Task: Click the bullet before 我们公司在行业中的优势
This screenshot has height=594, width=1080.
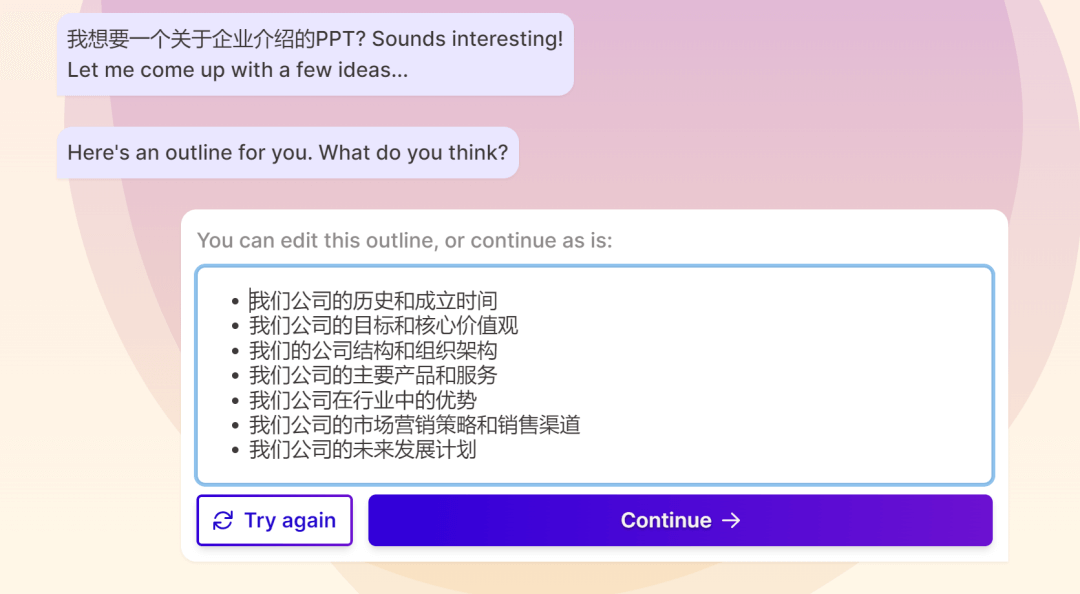Action: (235, 401)
